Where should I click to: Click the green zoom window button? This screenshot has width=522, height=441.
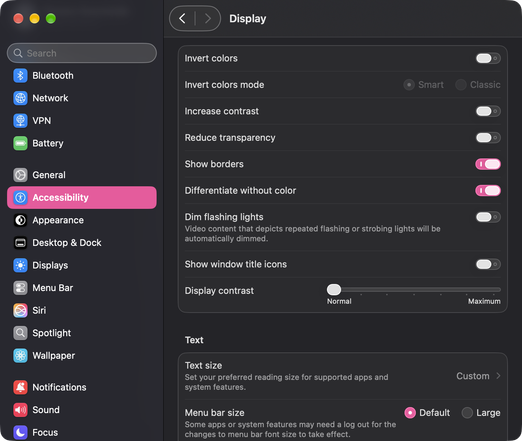[x=51, y=18]
